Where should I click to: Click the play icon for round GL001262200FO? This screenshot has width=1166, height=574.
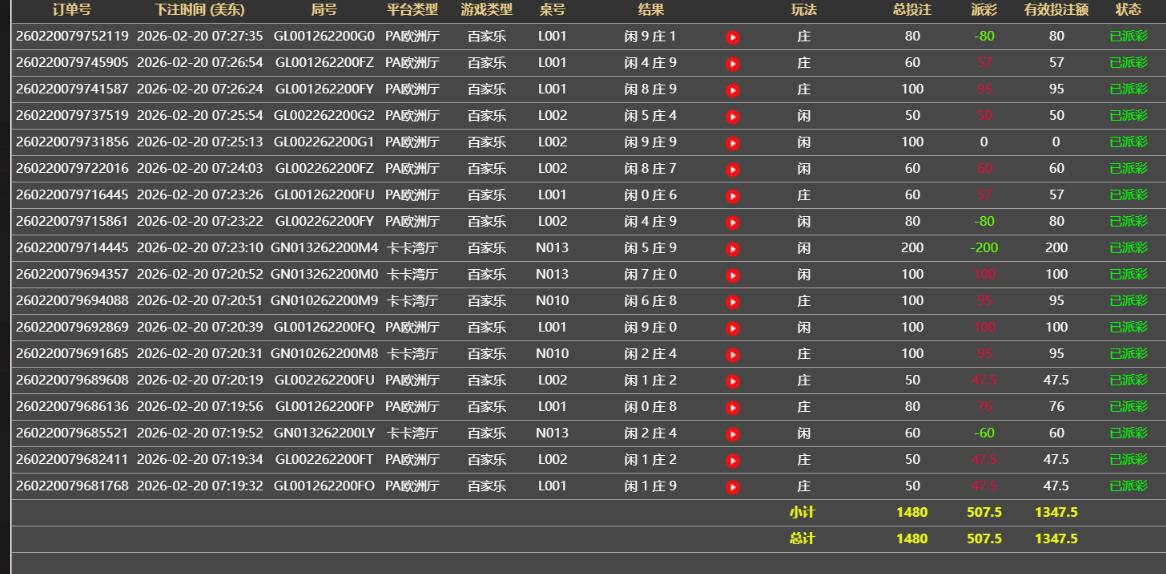[732, 487]
